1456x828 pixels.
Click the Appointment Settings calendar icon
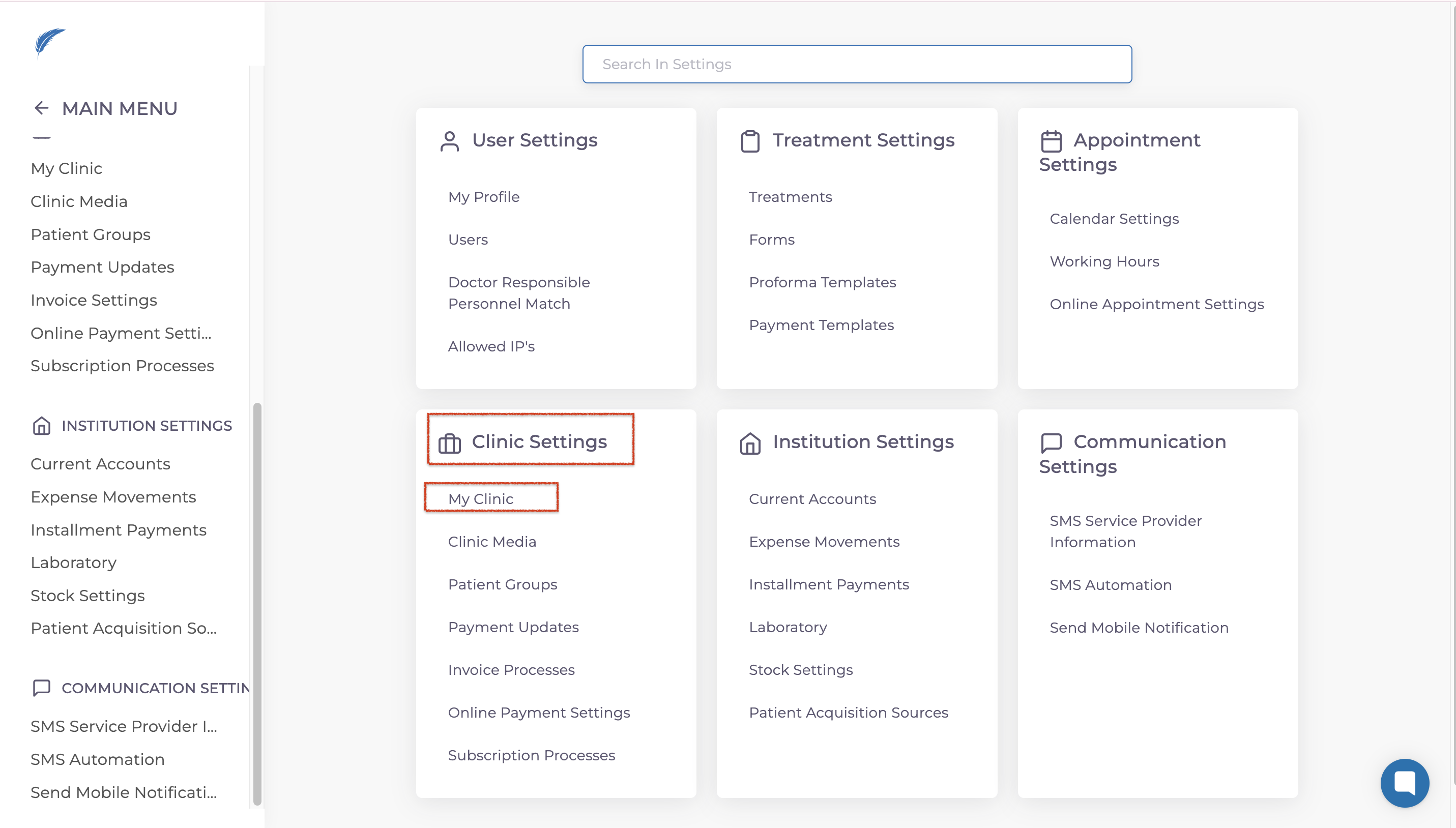[1051, 141]
